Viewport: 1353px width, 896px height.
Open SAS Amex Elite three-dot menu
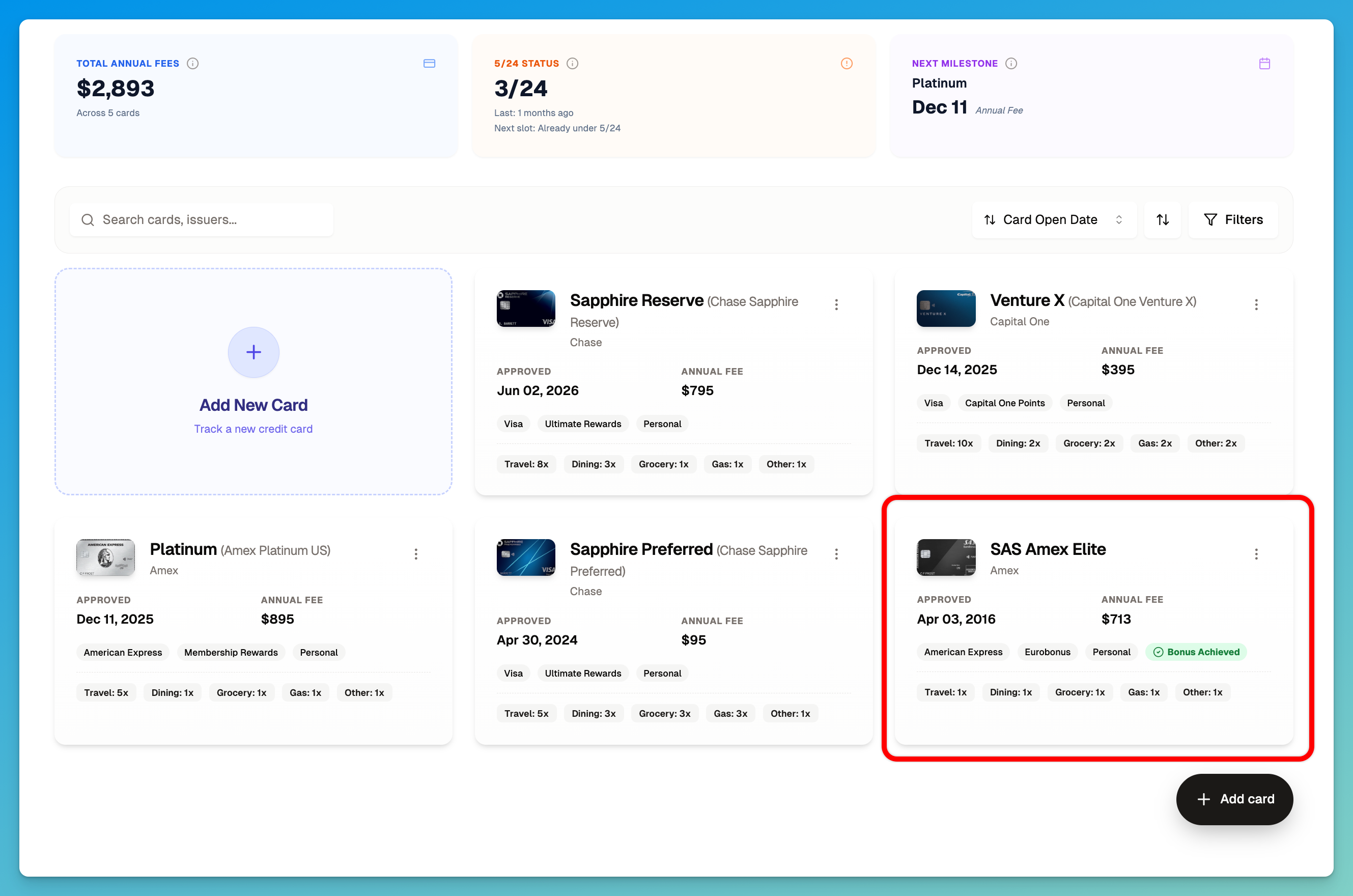tap(1256, 554)
